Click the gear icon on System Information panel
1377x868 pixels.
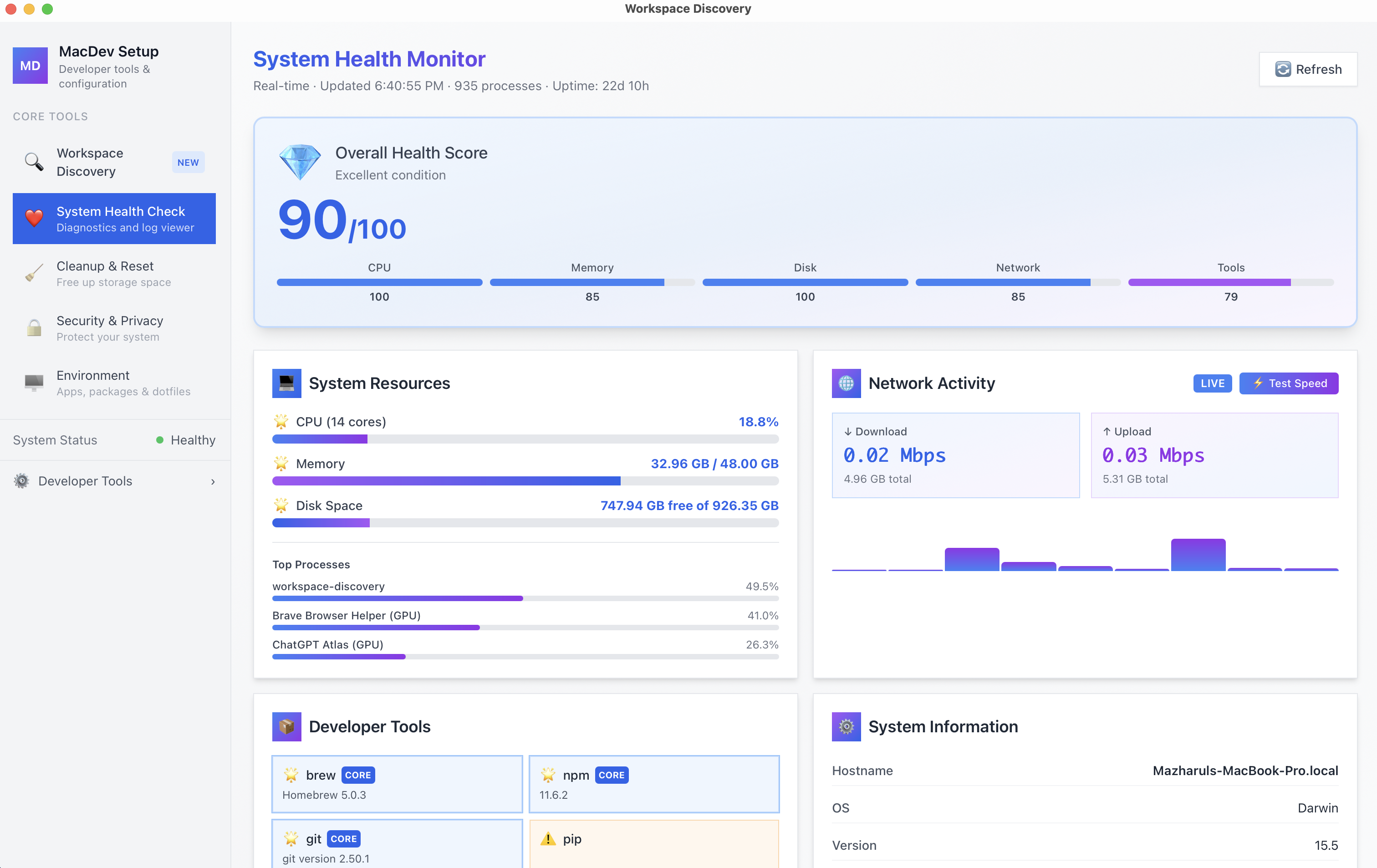point(847,727)
